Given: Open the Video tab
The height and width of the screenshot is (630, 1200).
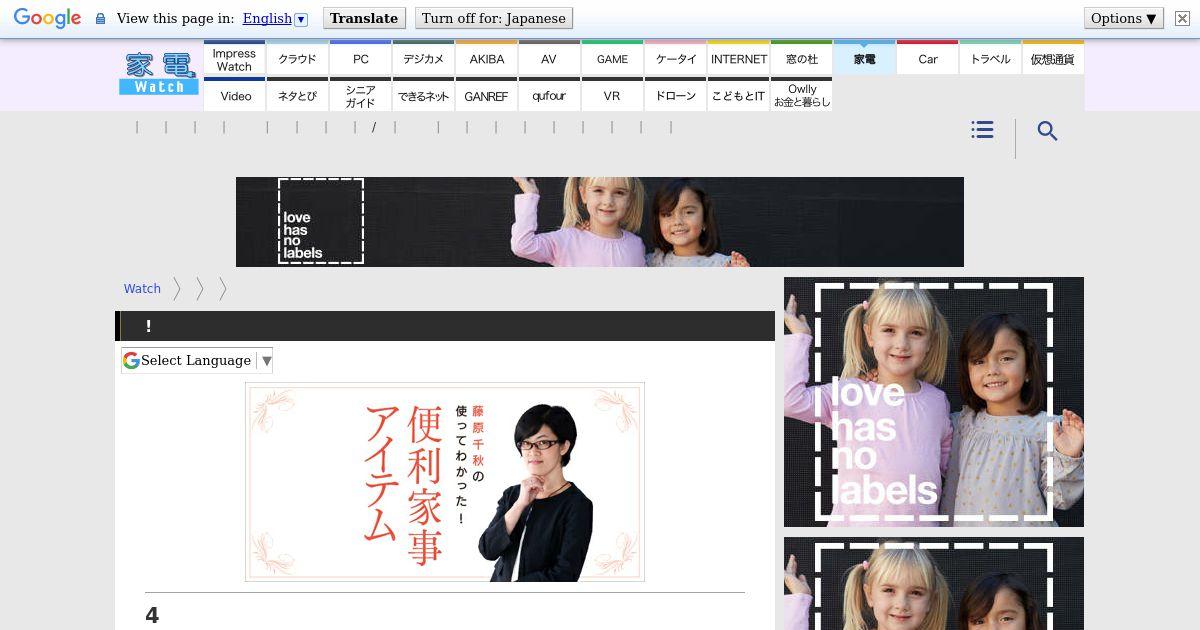Looking at the screenshot, I should 234,96.
